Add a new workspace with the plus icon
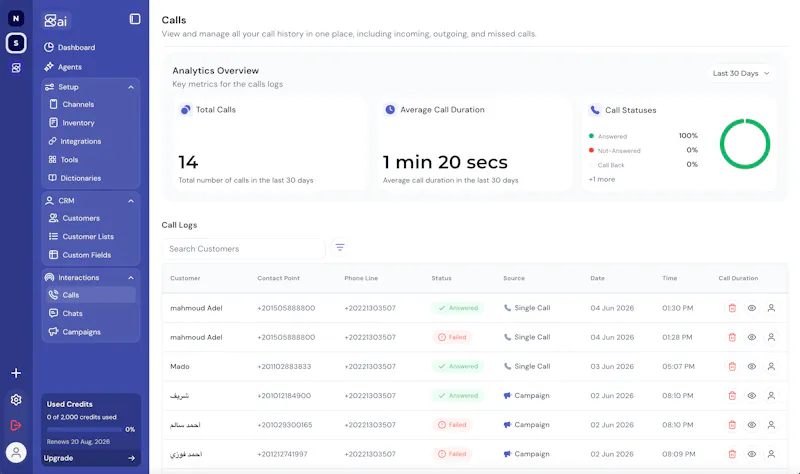Screen dimensions: 800x474 pos(16,373)
